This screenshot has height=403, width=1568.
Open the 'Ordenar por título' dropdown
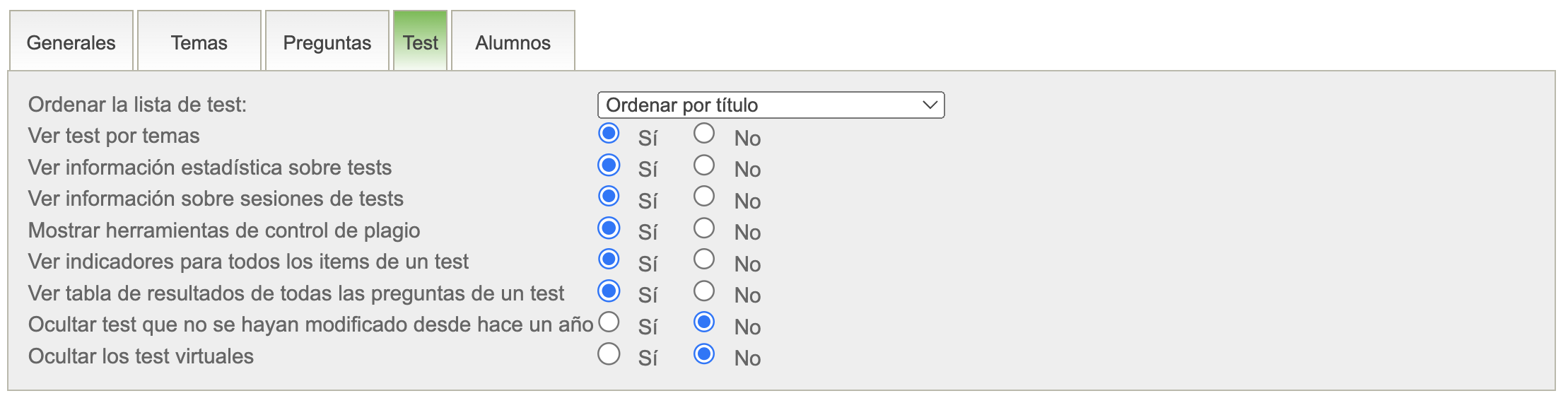pyautogui.click(x=771, y=105)
